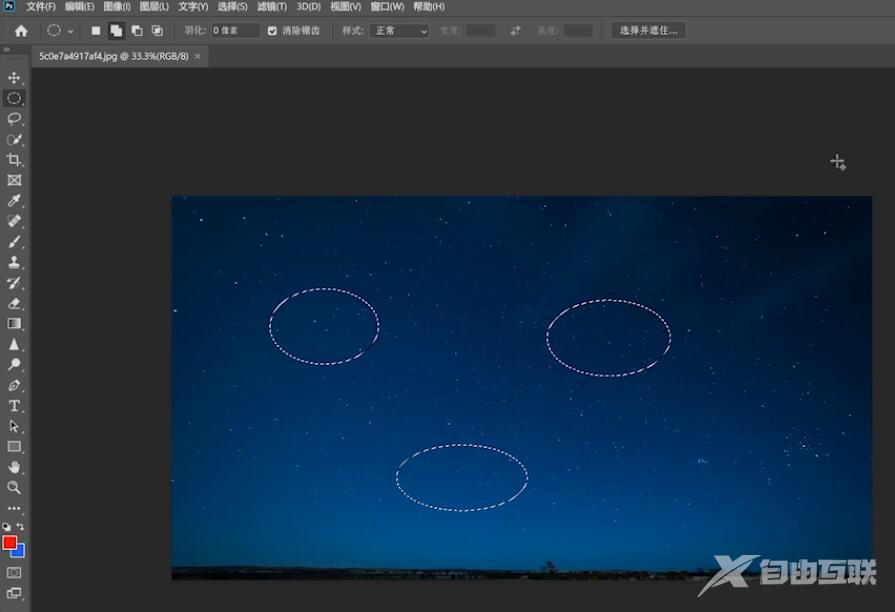
Task: Open the 样式 style dropdown
Action: click(399, 31)
